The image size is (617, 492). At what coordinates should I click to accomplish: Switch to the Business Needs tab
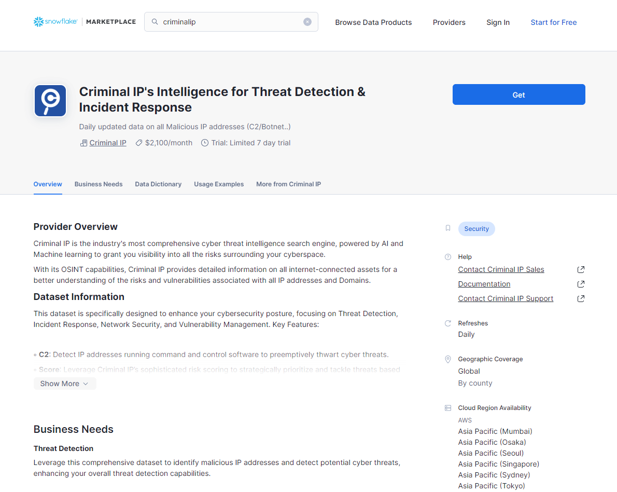[x=98, y=184]
